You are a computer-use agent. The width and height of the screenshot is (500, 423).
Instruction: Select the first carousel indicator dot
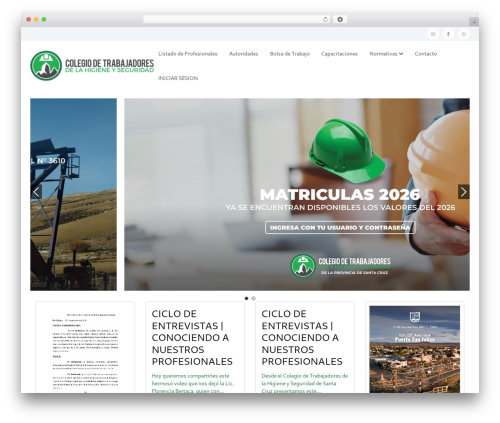point(247,298)
